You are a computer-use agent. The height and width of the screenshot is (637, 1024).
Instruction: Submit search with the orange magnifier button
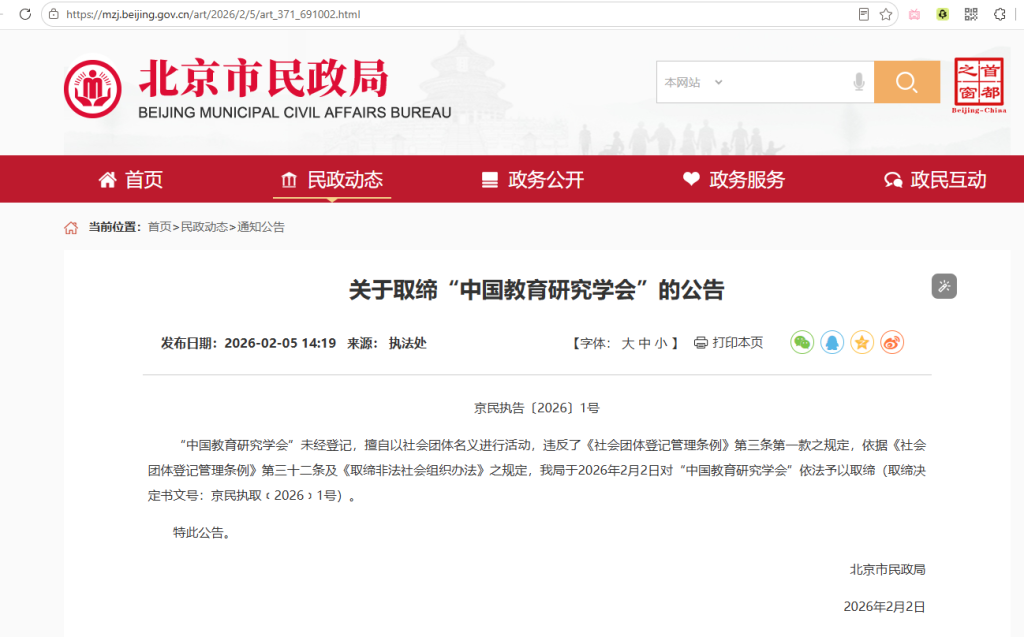pyautogui.click(x=906, y=82)
